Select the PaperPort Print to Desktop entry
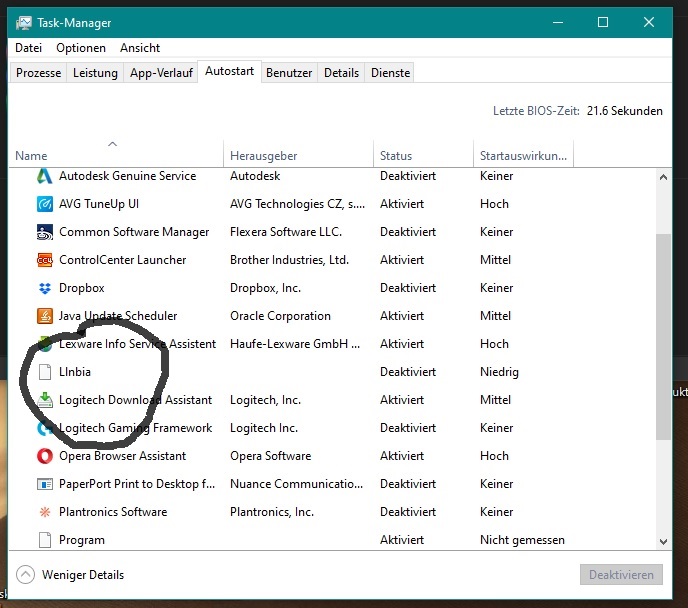This screenshot has width=688, height=608. [137, 484]
